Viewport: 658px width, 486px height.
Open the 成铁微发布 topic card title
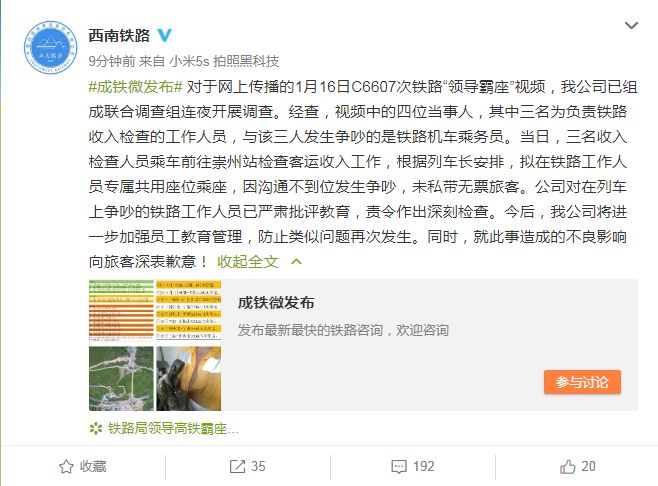[276, 303]
